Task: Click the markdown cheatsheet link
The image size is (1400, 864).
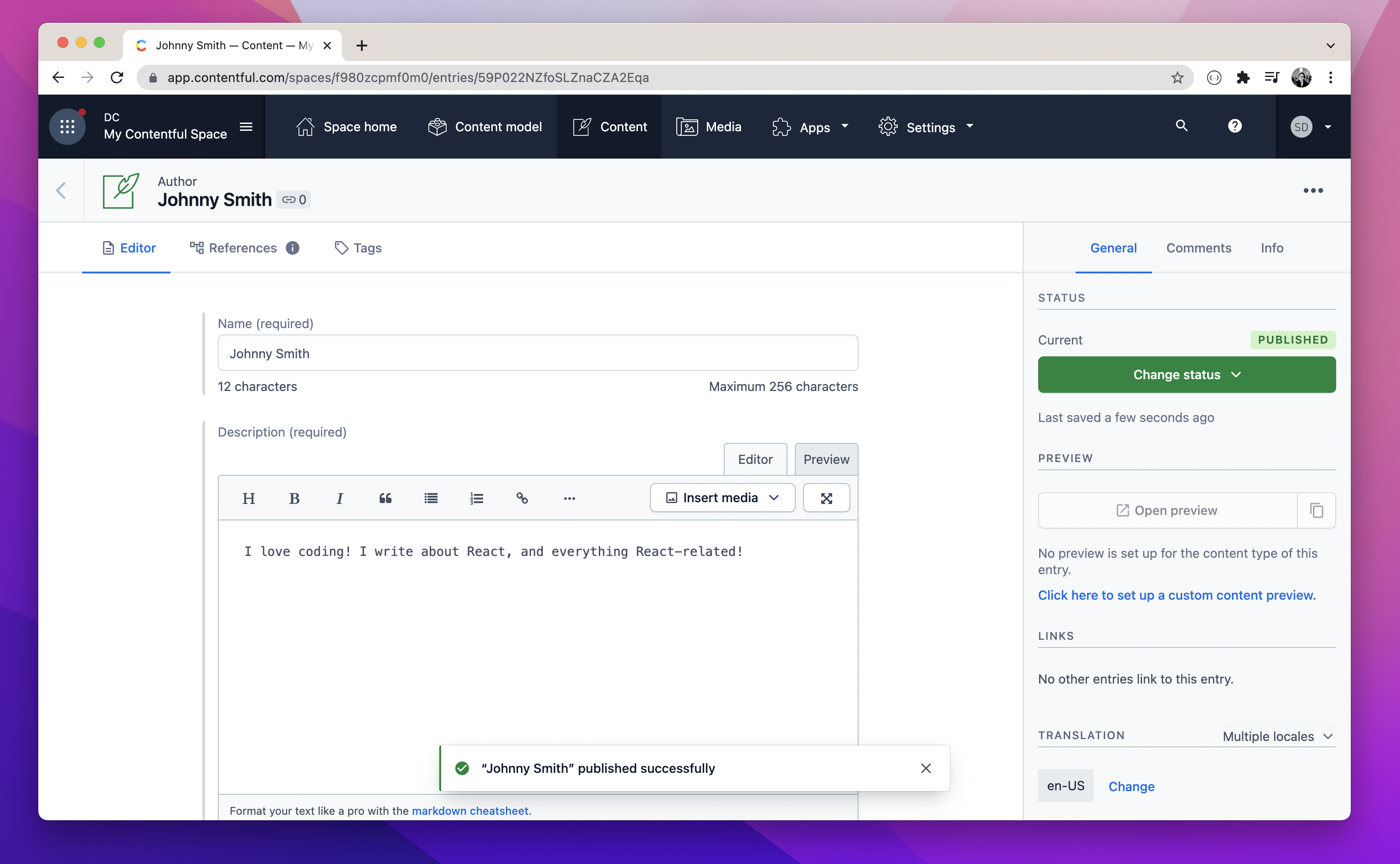Action: tap(470, 810)
